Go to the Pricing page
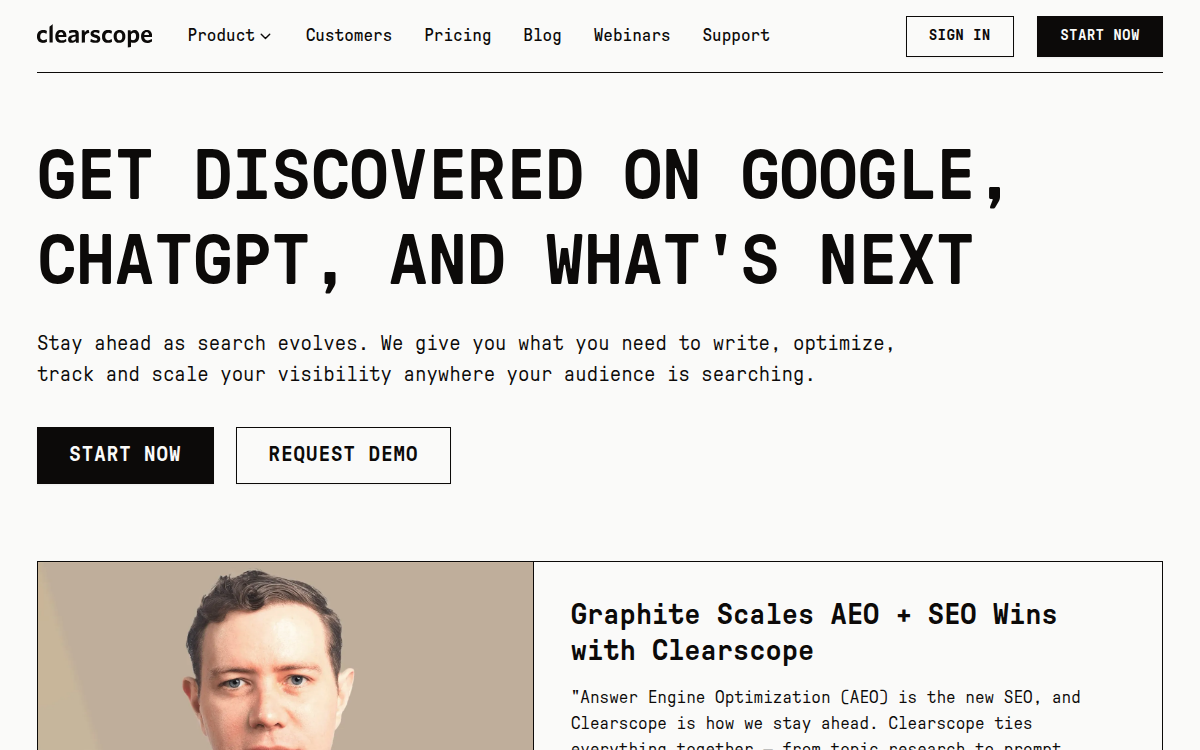Viewport: 1200px width, 750px height. coord(458,36)
